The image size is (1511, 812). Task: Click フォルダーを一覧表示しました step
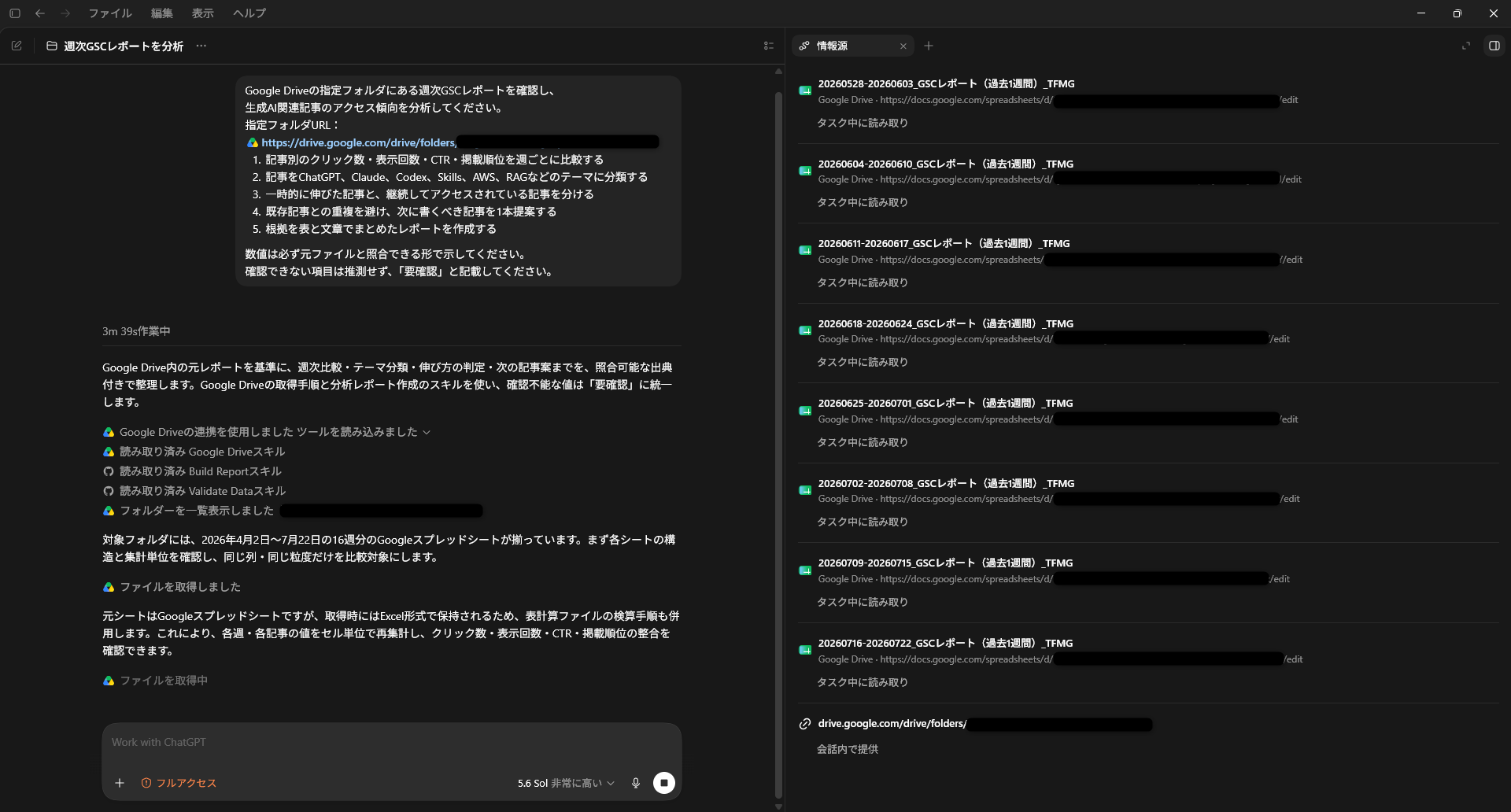click(x=197, y=511)
